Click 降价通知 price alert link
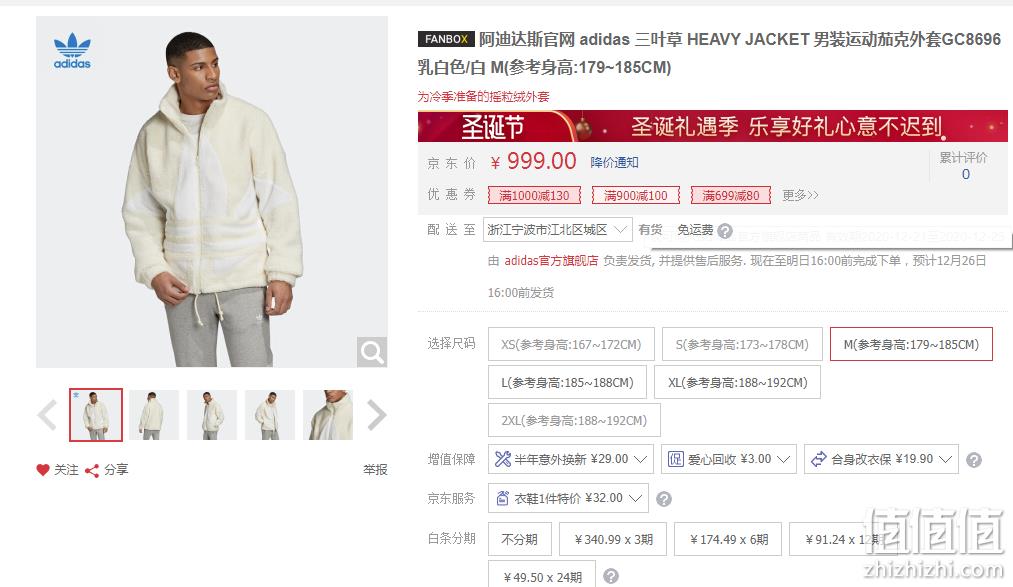1013x587 pixels. (614, 162)
